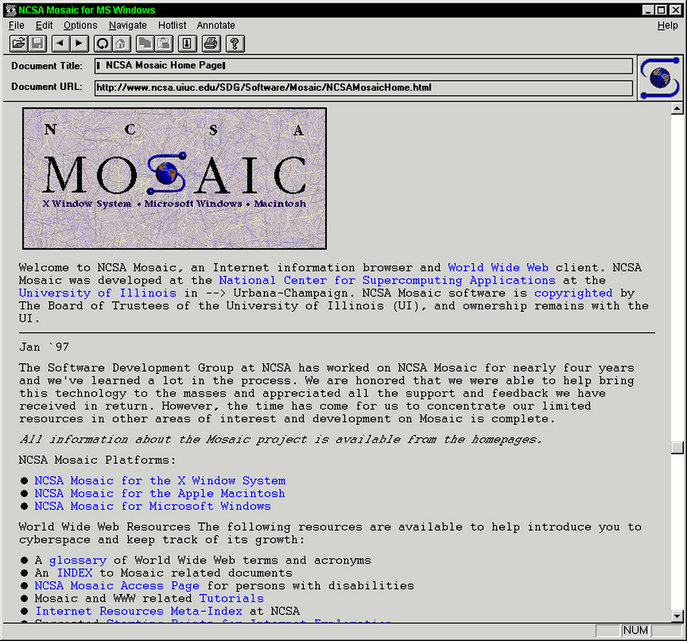Open the Tutorials link
This screenshot has width=687, height=641.
click(231, 599)
